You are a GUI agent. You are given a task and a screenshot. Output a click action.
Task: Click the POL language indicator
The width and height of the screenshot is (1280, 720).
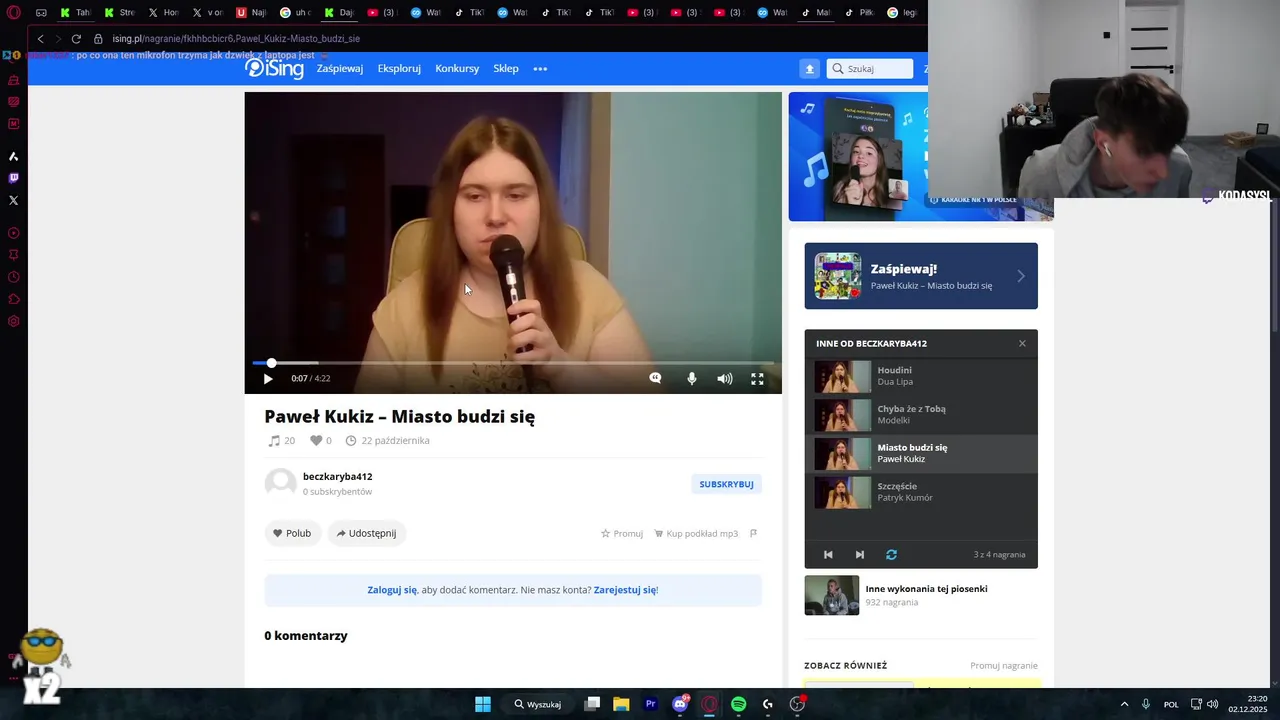1171,704
